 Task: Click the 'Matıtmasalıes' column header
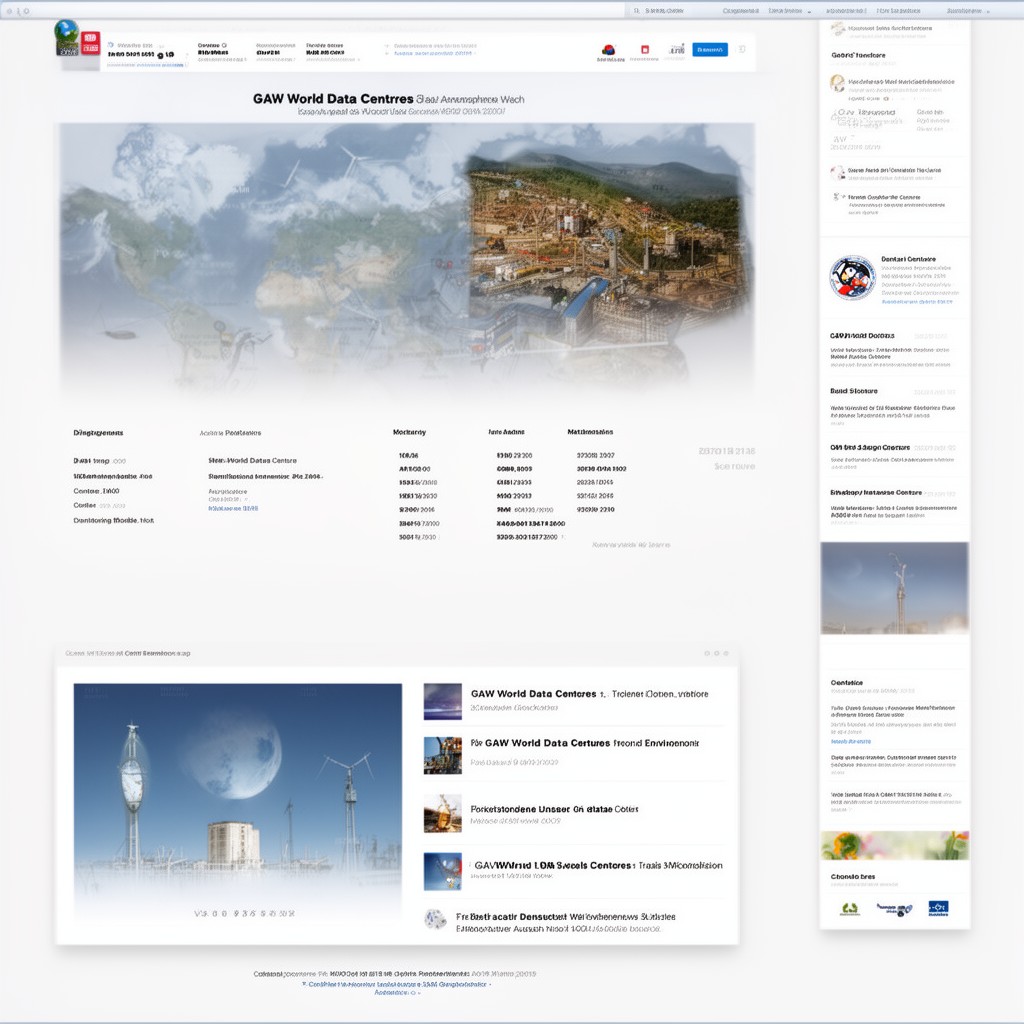(590, 432)
